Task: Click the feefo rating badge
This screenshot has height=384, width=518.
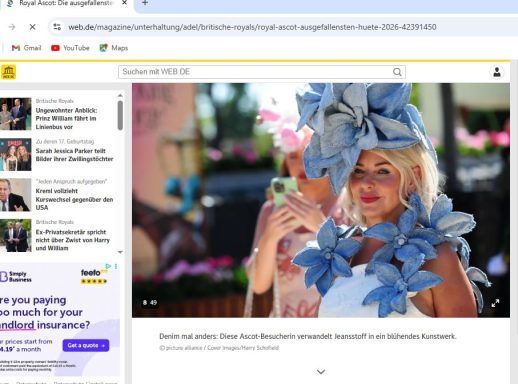Action: point(94,277)
